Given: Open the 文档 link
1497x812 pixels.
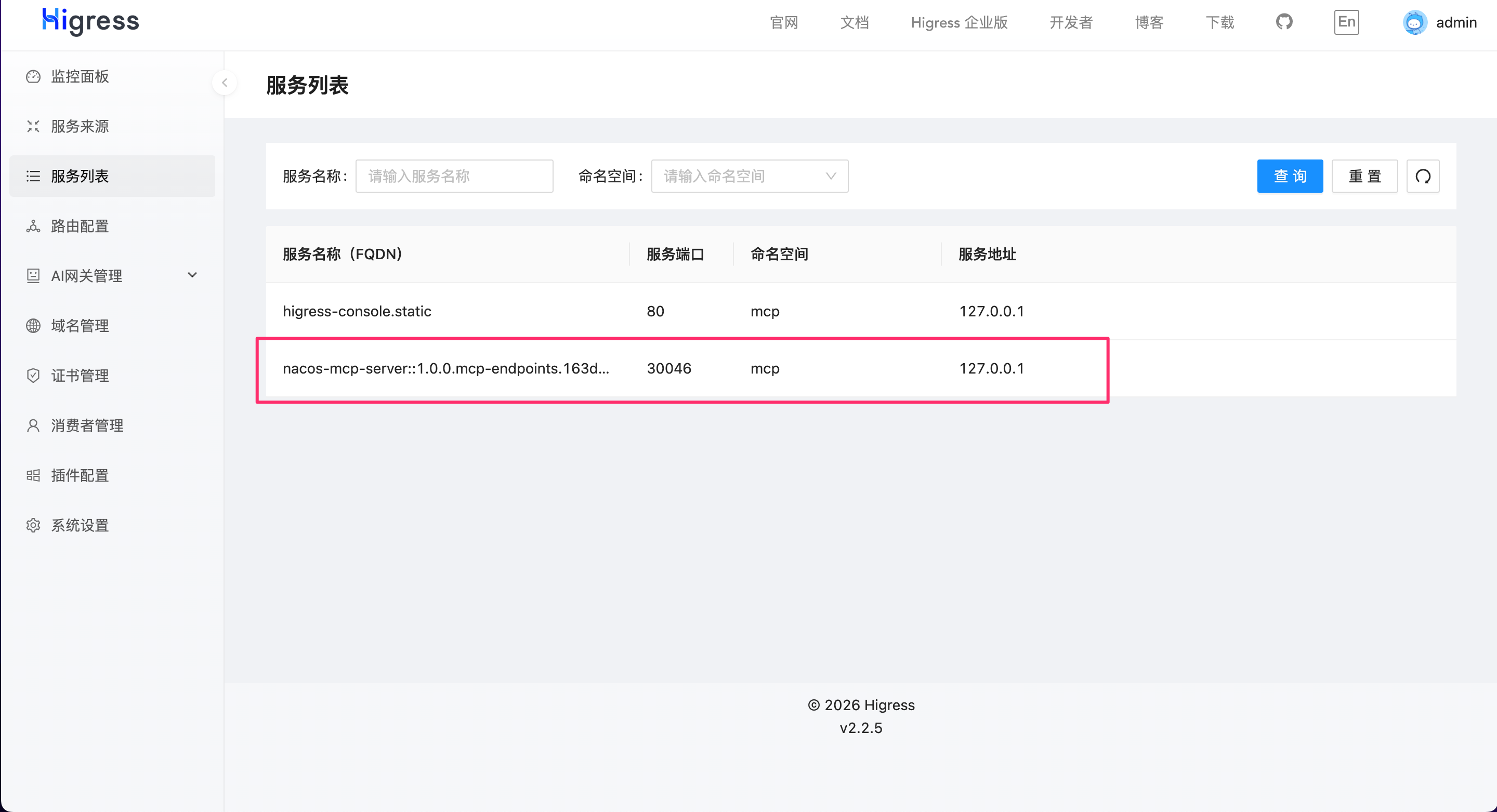Looking at the screenshot, I should pyautogui.click(x=854, y=23).
